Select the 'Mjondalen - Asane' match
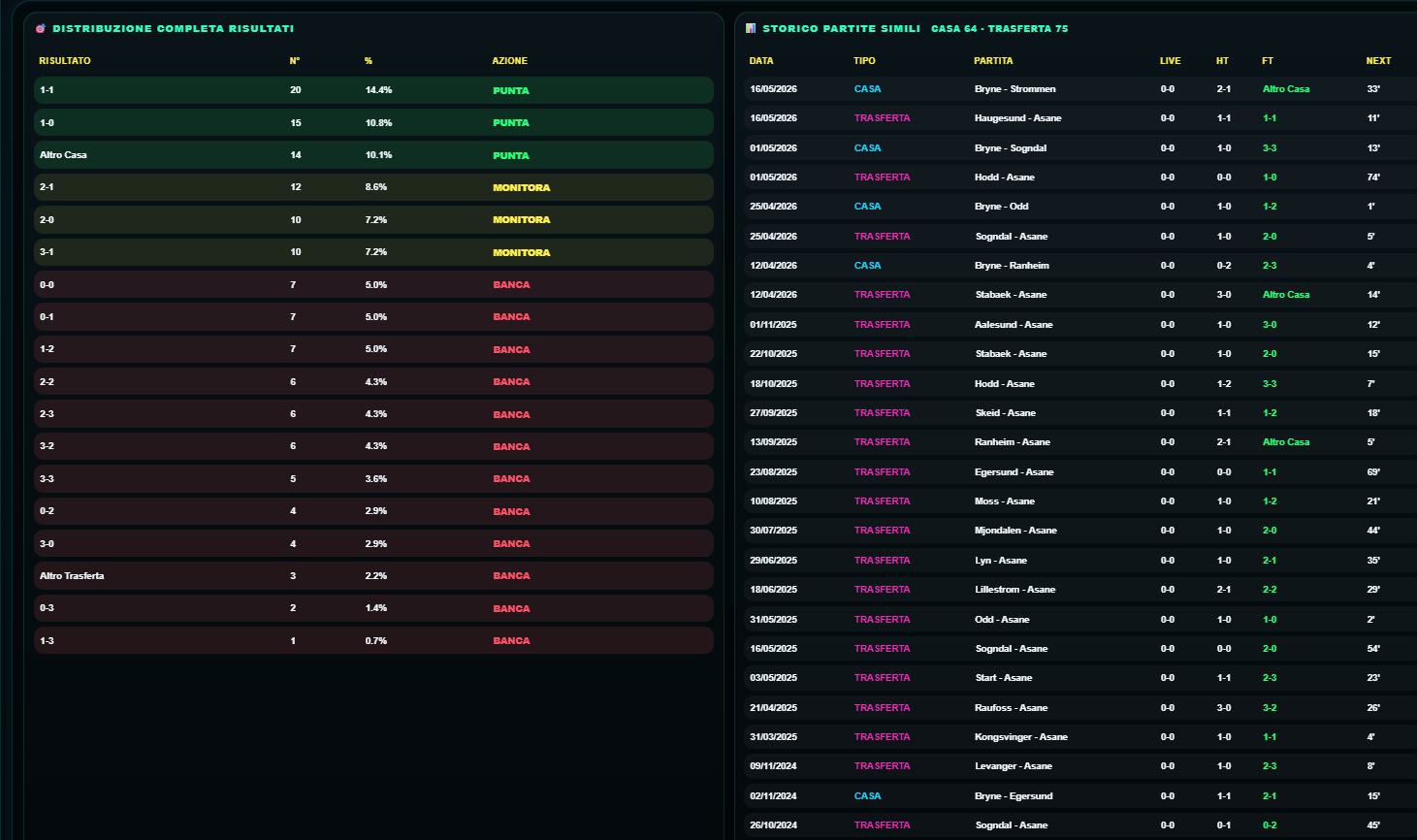This screenshot has height=840, width=1417. (1015, 531)
